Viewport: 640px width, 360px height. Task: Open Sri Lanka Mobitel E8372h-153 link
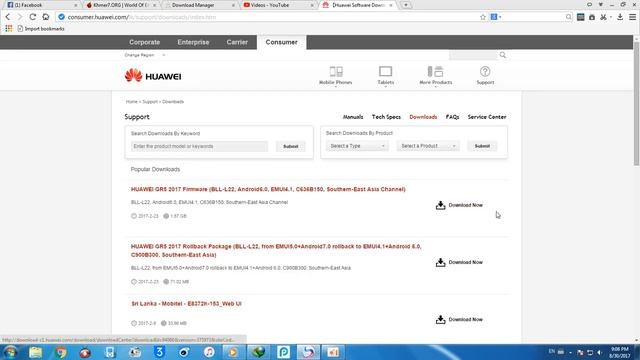pos(186,304)
